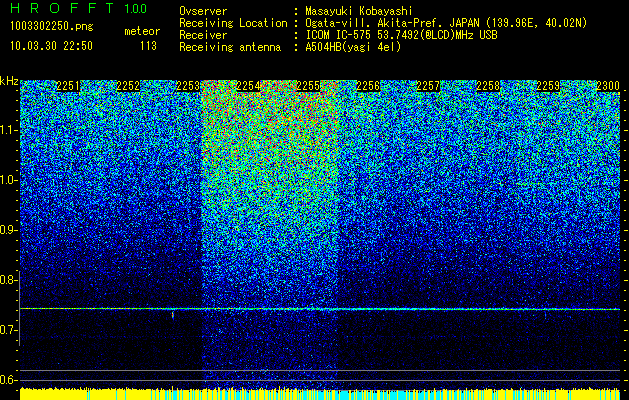Click the 2256 time marker
Image resolution: width=629 pixels, height=400 pixels.
[x=368, y=86]
